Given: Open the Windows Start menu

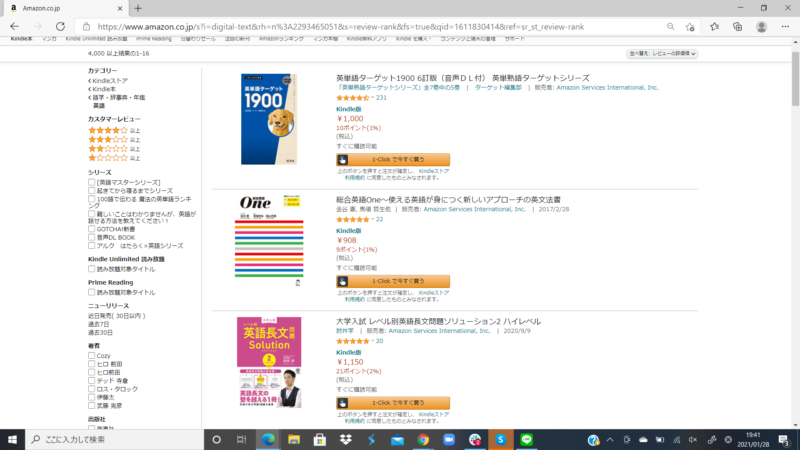Looking at the screenshot, I should pos(12,439).
